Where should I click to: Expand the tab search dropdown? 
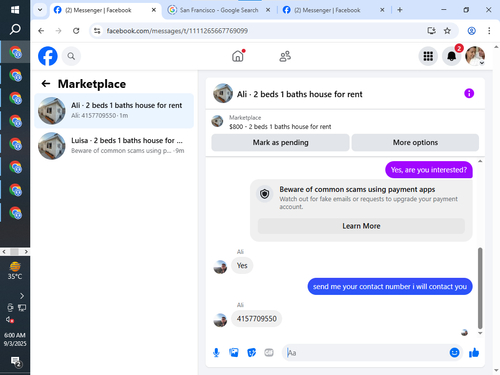coord(40,10)
